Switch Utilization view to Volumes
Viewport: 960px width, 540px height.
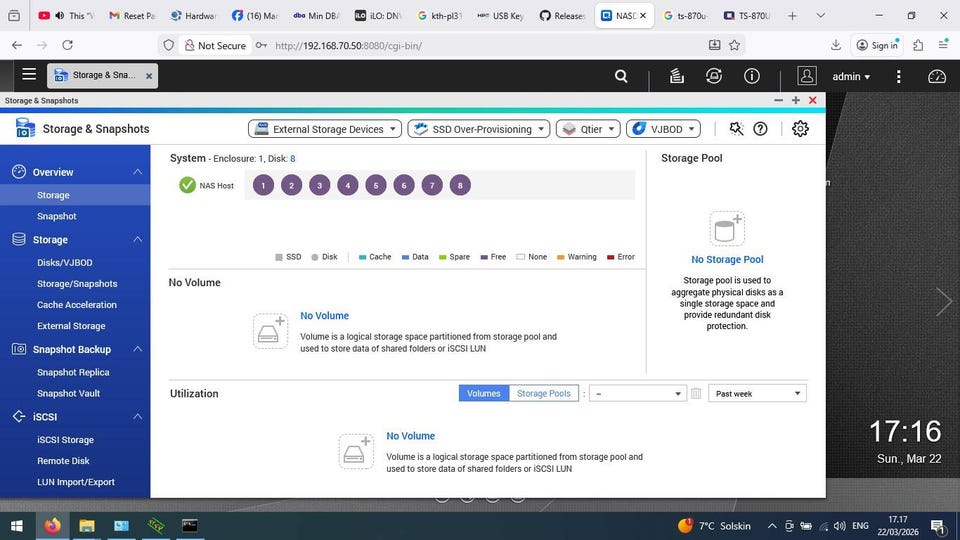[484, 394]
